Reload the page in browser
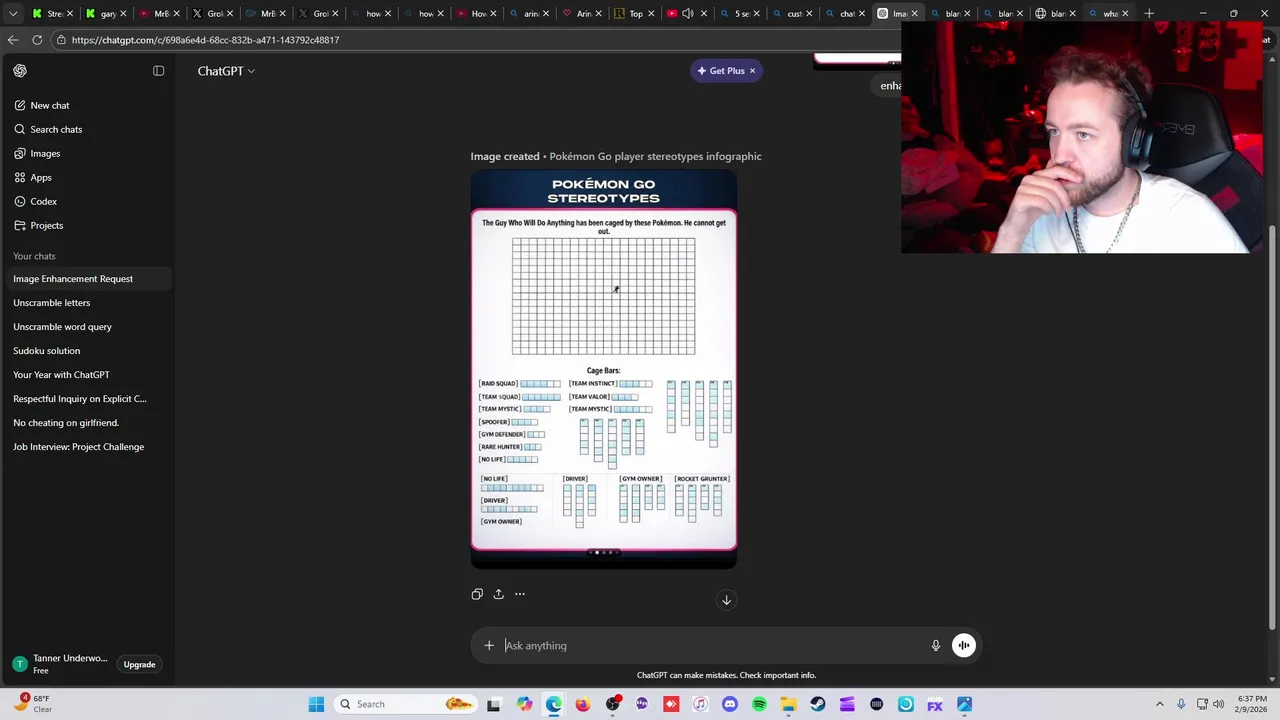 tap(37, 40)
